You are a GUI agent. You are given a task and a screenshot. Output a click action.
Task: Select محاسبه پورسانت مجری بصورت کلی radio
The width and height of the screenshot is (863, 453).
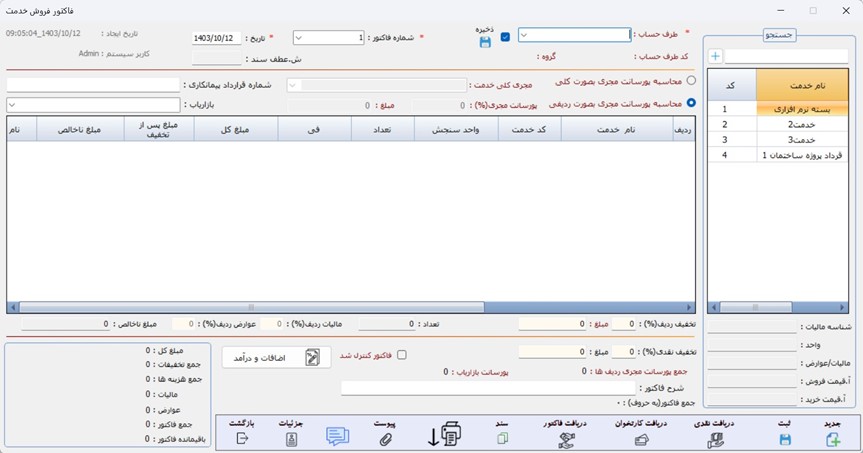(x=691, y=81)
